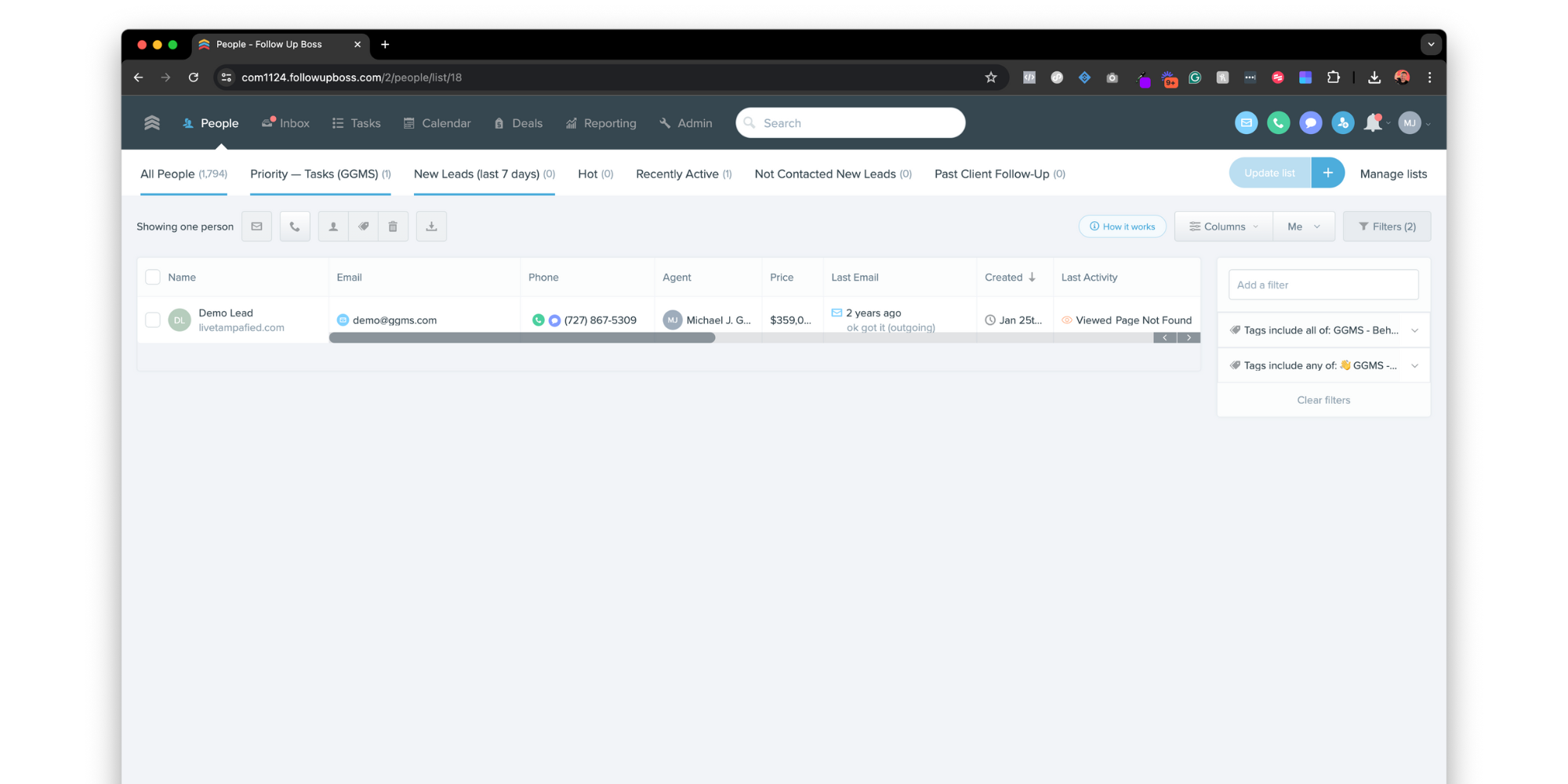Expand the Tags include any of filter
Screen dimensions: 1568x784
[1323, 365]
